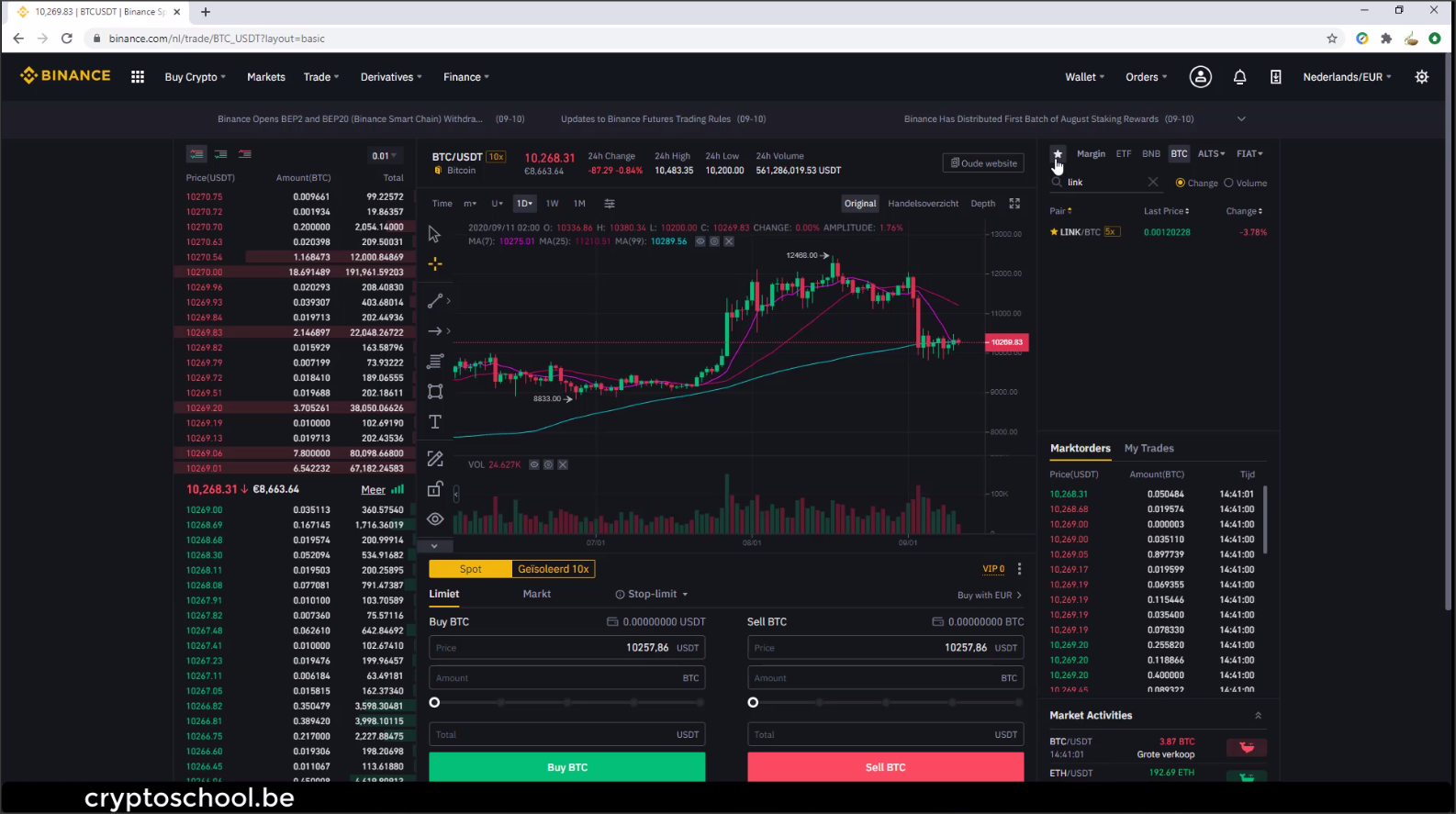The width and height of the screenshot is (1456, 814).
Task: Open the favorites star tab
Action: pyautogui.click(x=1058, y=154)
